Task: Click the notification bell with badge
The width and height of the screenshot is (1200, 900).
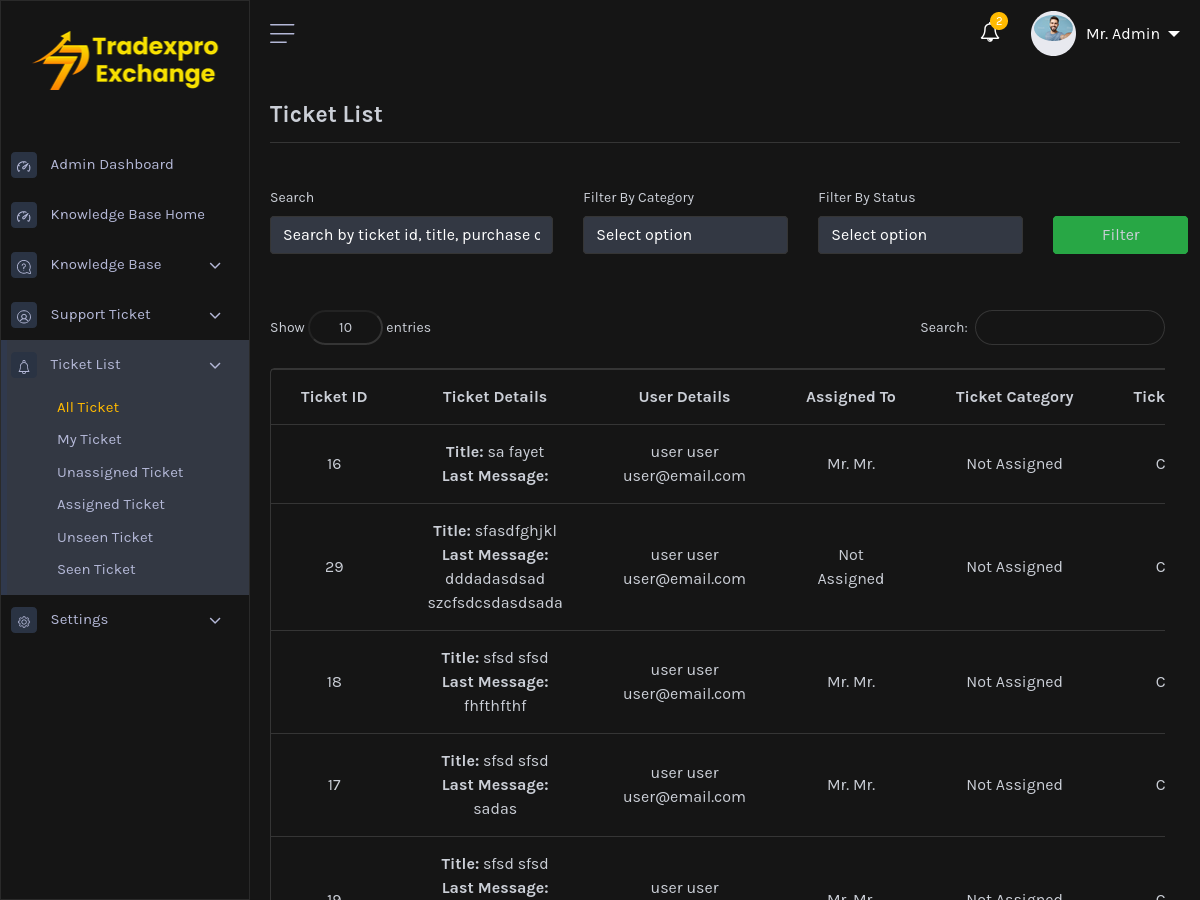Action: (x=989, y=32)
